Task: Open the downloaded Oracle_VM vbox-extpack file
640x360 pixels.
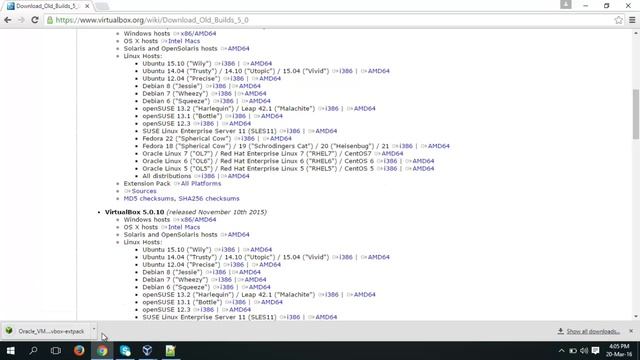Action: (46, 331)
